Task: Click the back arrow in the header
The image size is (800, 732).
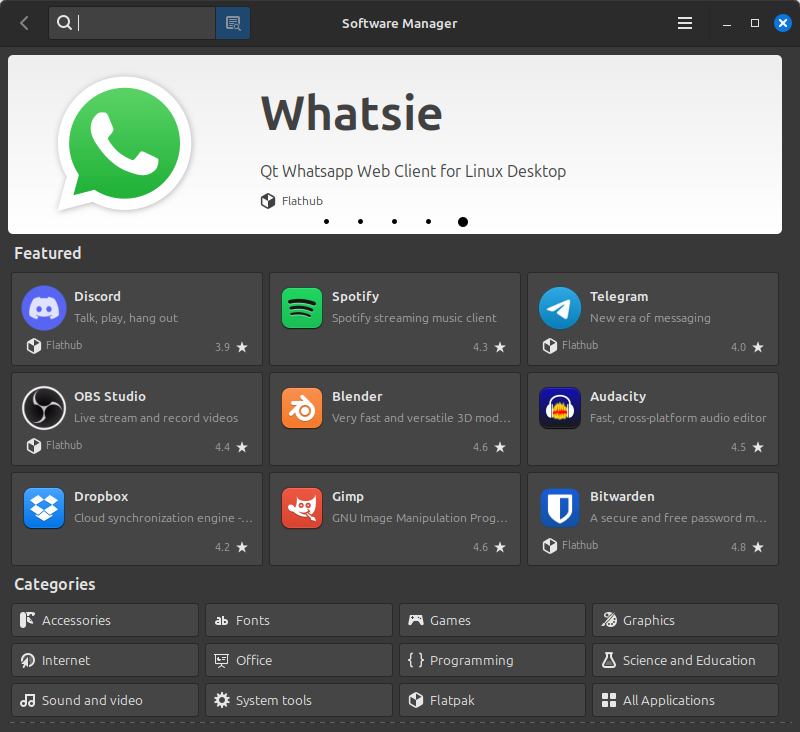Action: [x=24, y=23]
